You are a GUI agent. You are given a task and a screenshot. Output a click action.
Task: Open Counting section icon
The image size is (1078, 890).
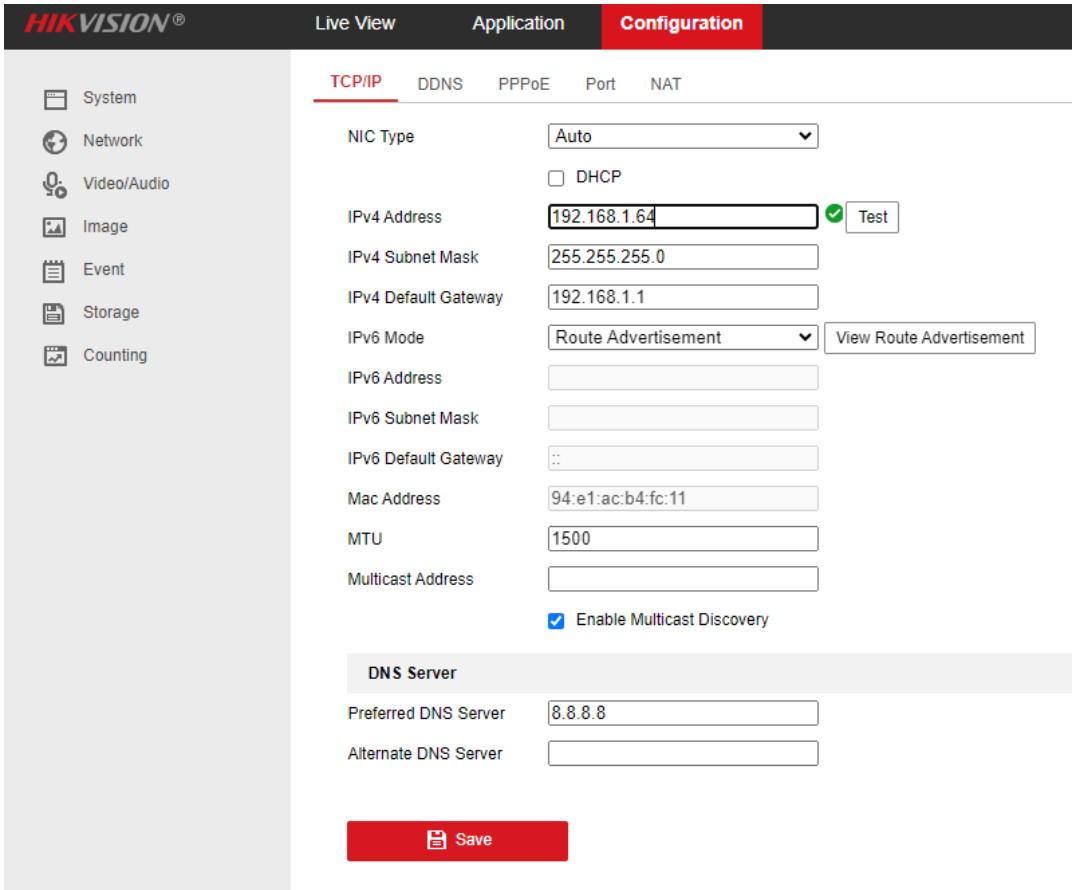(x=54, y=356)
